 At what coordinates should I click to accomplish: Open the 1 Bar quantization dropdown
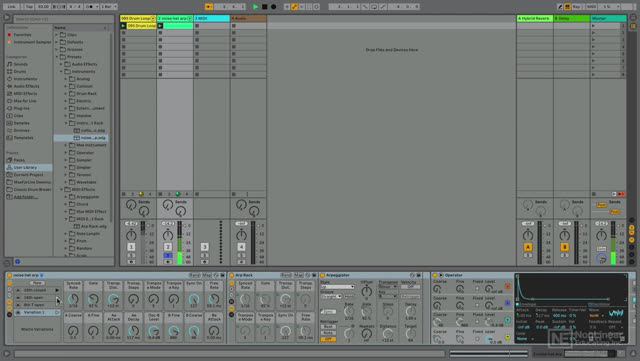pyautogui.click(x=109, y=7)
